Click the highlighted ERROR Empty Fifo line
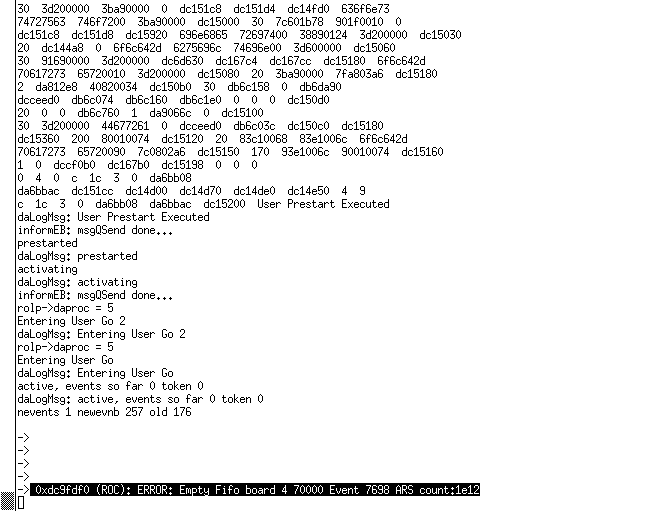650x511 pixels. tap(255, 490)
